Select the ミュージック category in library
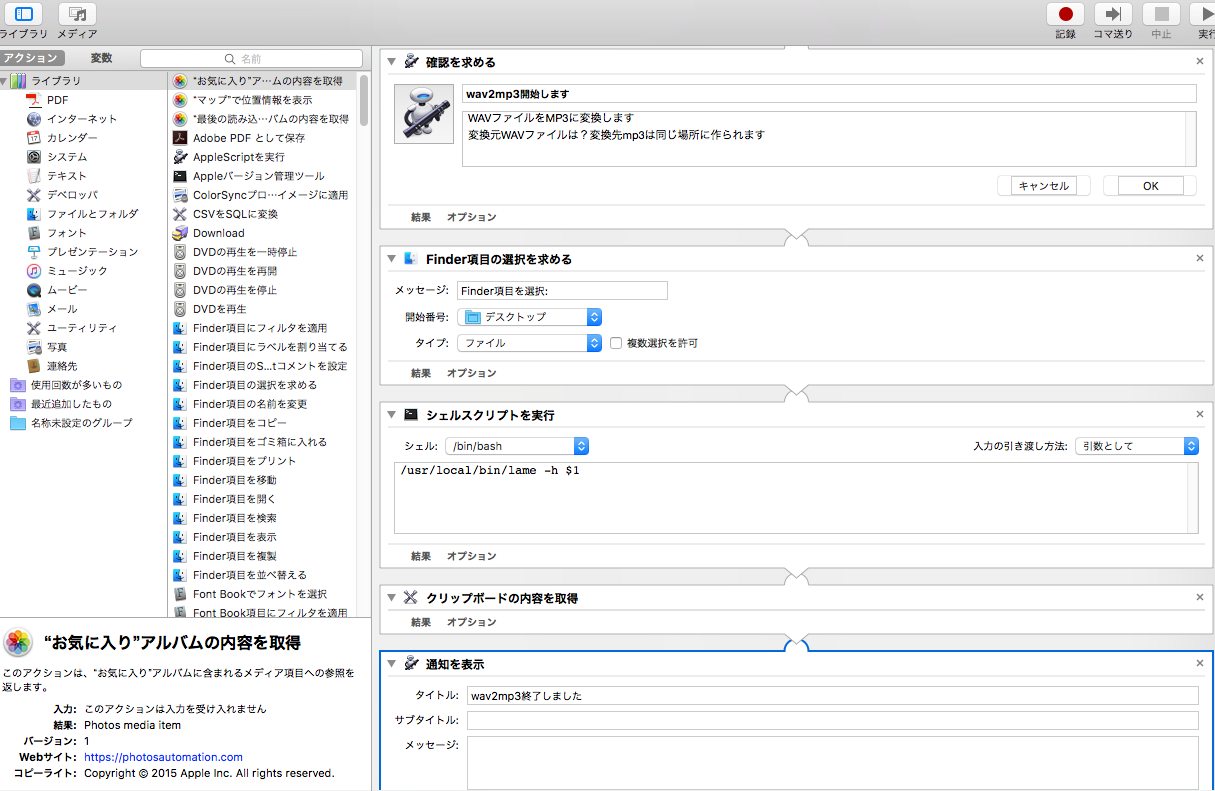1215x791 pixels. pos(76,271)
